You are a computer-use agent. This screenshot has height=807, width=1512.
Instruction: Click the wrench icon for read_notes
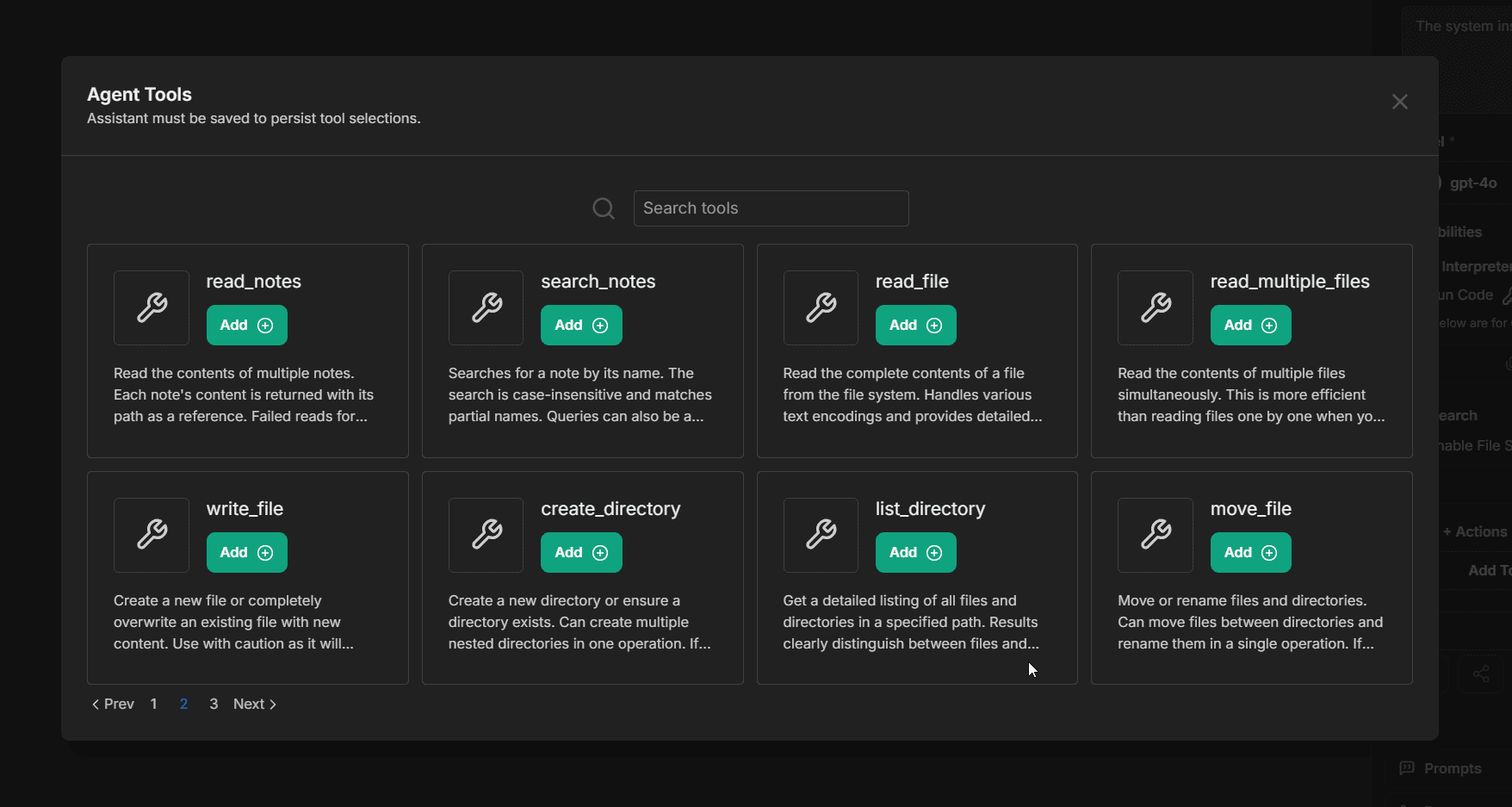pos(152,307)
